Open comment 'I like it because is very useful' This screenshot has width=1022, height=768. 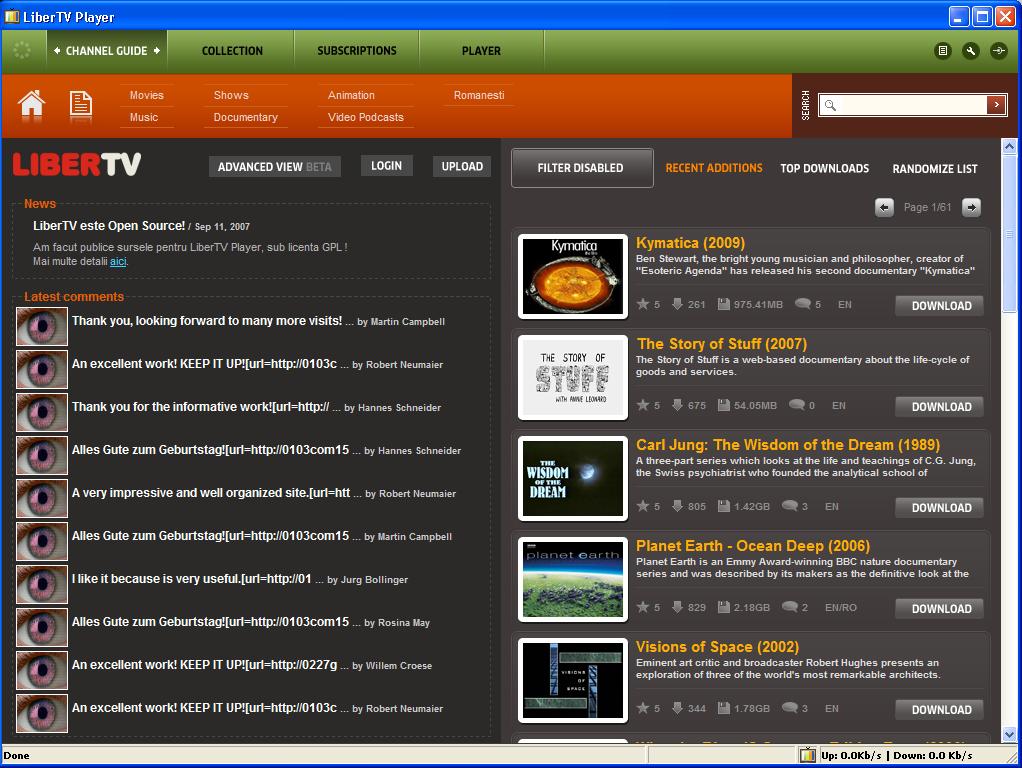tap(192, 579)
